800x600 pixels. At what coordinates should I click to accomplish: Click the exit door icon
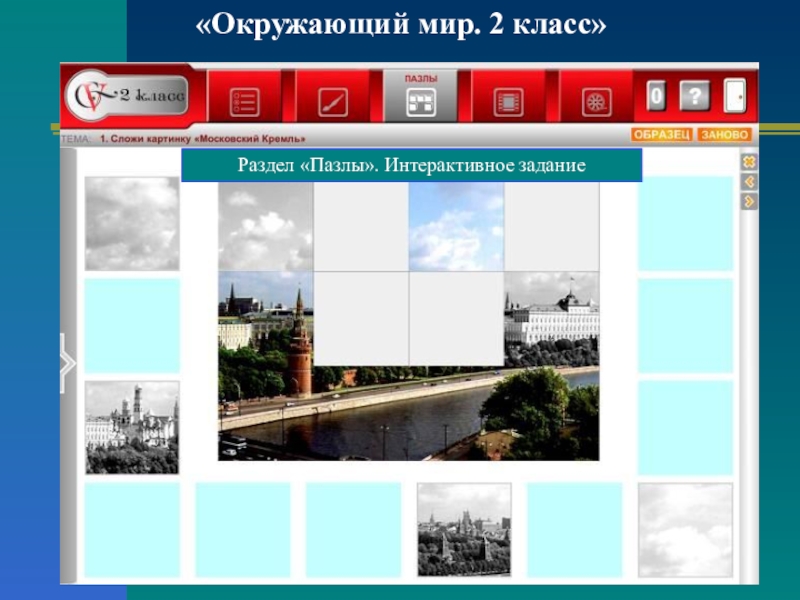click(735, 95)
